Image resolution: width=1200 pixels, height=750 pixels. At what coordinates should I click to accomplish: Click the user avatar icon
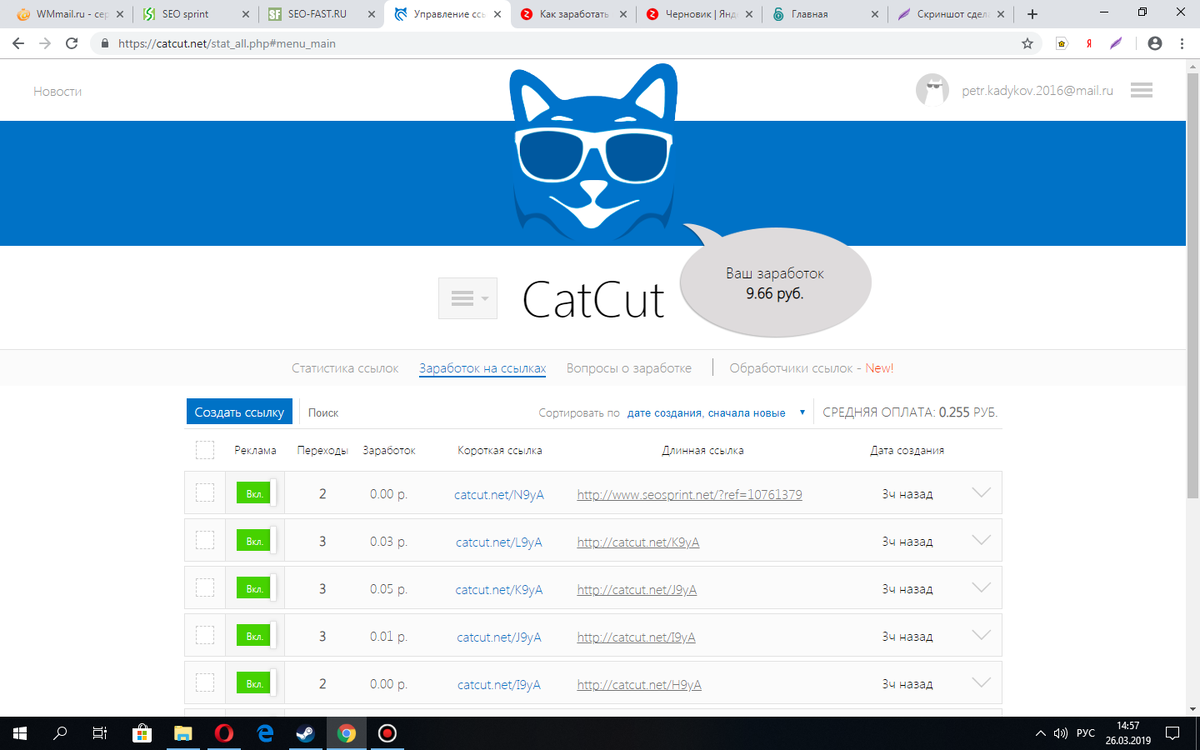tap(932, 90)
